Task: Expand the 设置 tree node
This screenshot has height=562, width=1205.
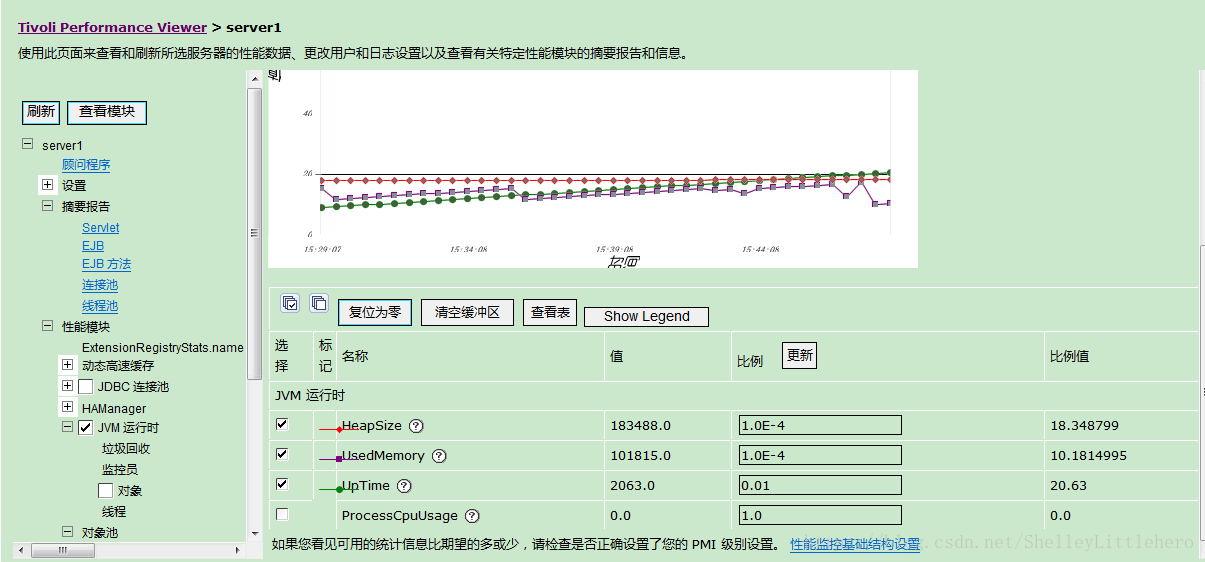Action: 47,185
